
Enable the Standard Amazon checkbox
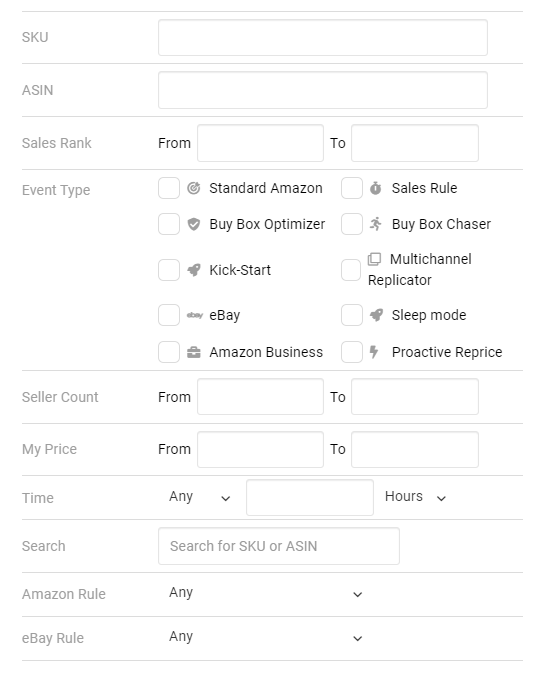[x=169, y=188]
